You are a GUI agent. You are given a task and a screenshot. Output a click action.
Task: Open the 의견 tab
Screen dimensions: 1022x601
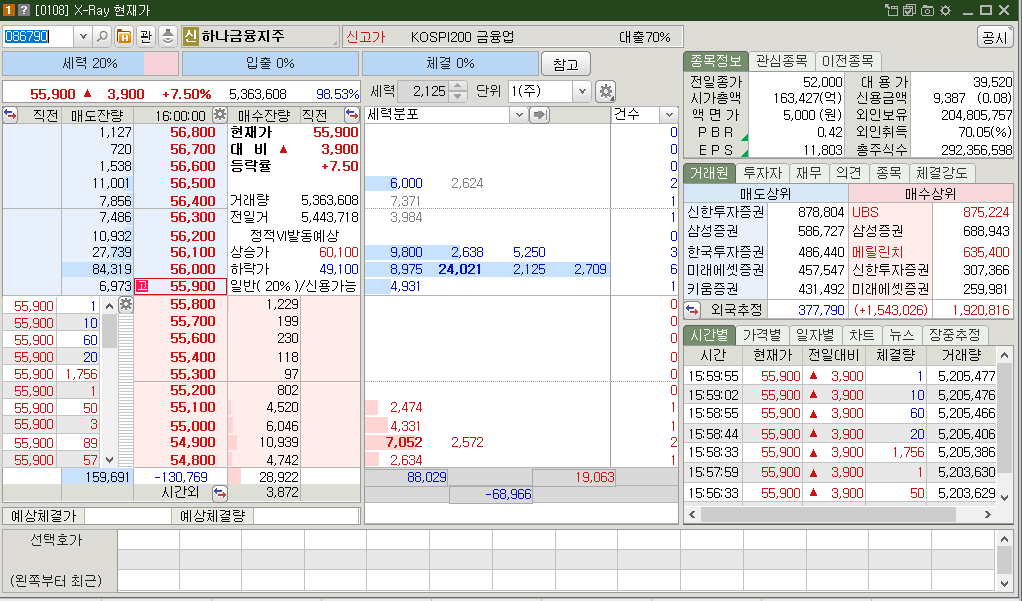tap(849, 173)
